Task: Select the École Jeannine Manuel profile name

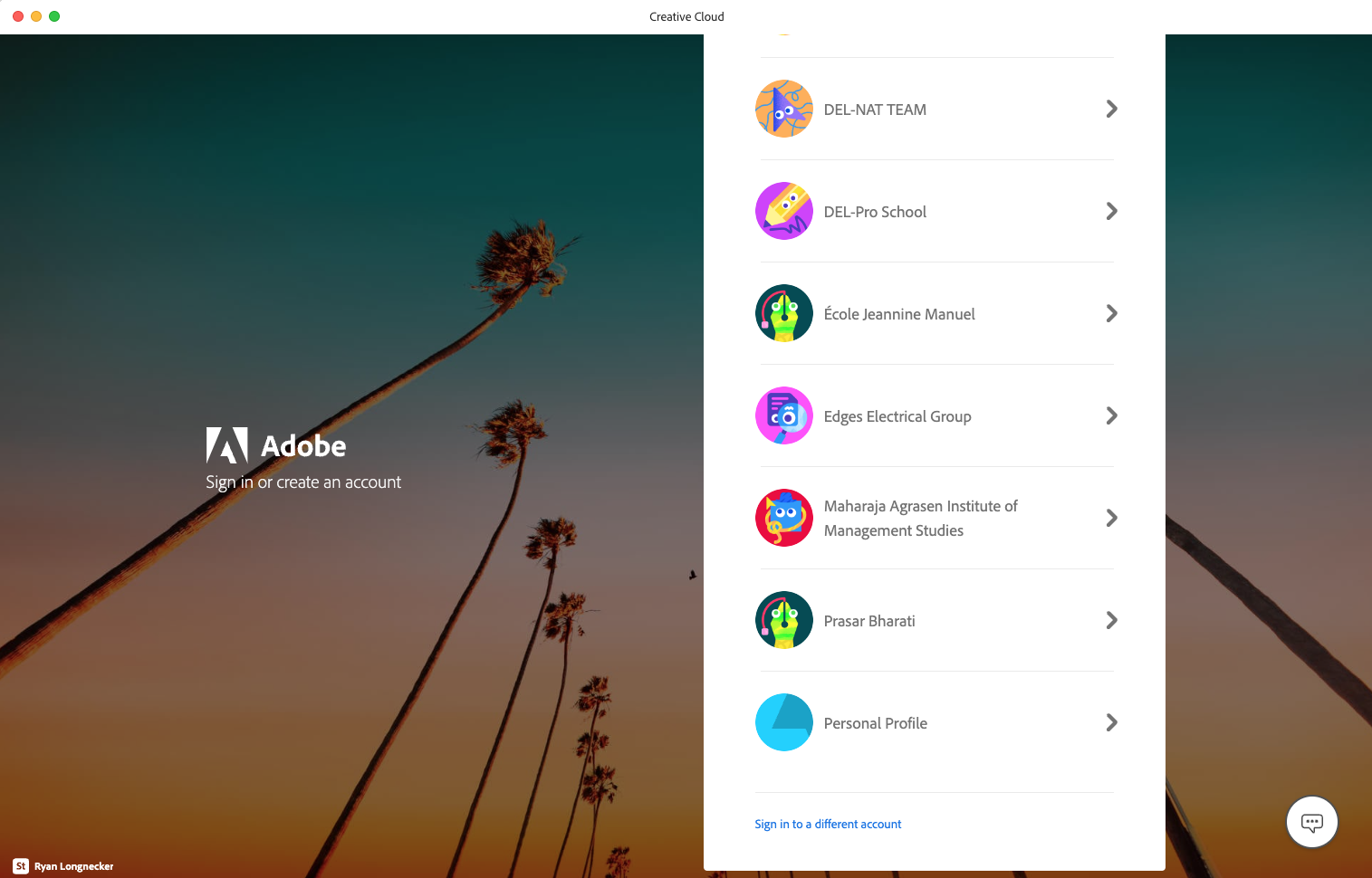Action: tap(899, 314)
